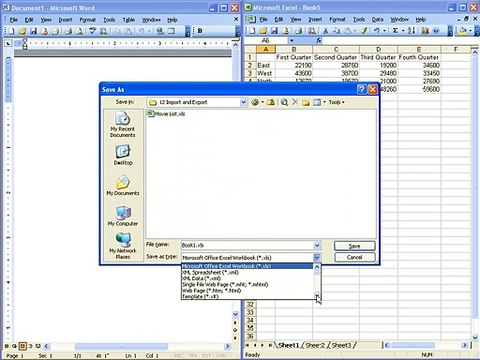Screen dimensions: 480x360
Task: Open AutoSum options dropdown arrow in Excel
Action: (x=403, y=31)
